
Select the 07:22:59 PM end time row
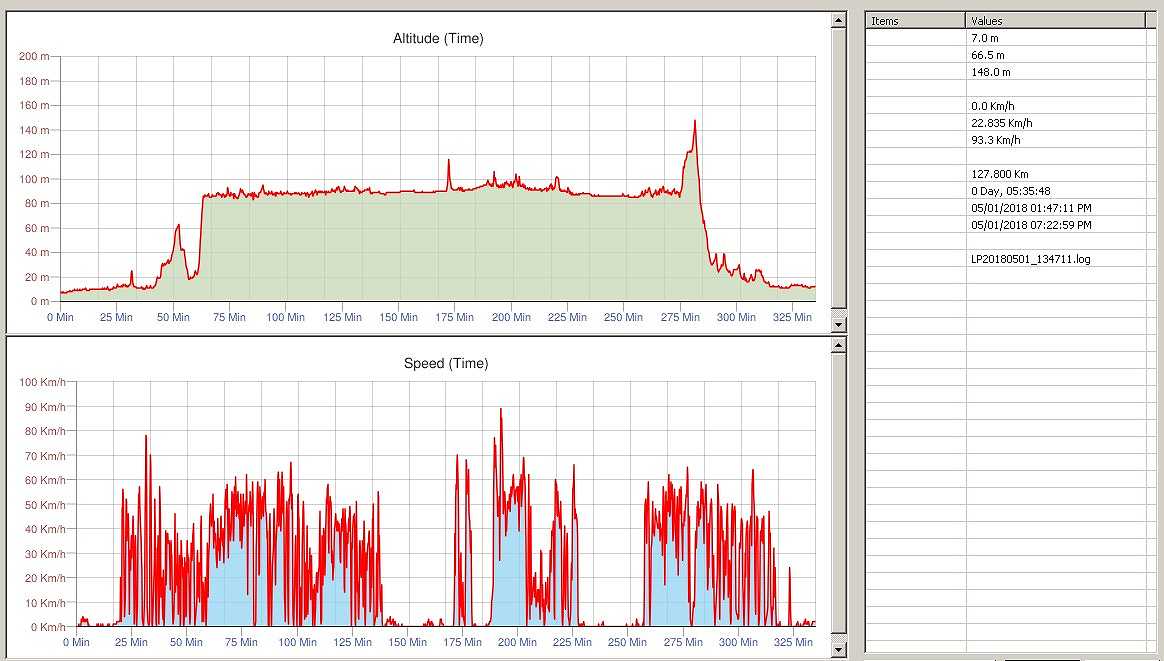[1031, 225]
